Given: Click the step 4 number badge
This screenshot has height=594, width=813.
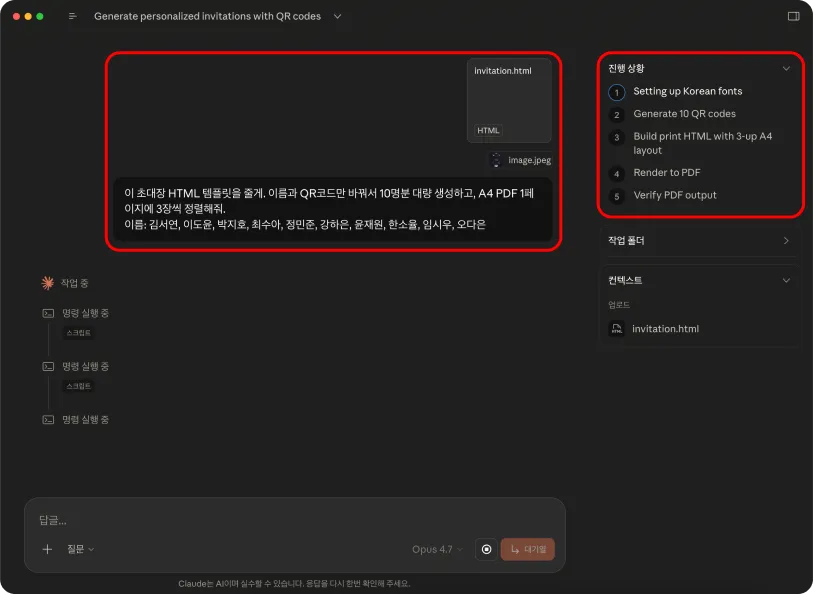Looking at the screenshot, I should [x=616, y=174].
